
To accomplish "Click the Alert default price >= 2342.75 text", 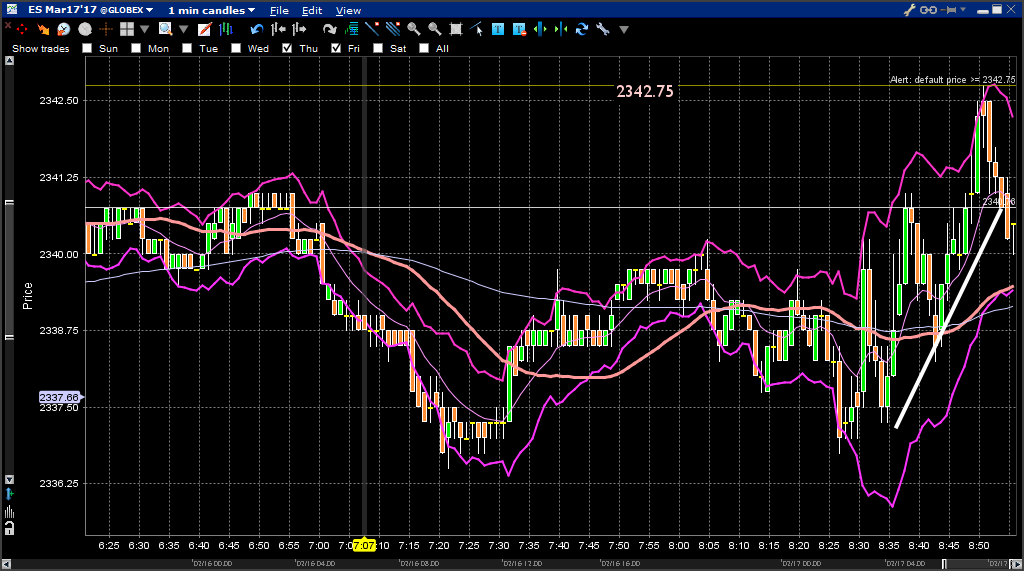I will (952, 80).
